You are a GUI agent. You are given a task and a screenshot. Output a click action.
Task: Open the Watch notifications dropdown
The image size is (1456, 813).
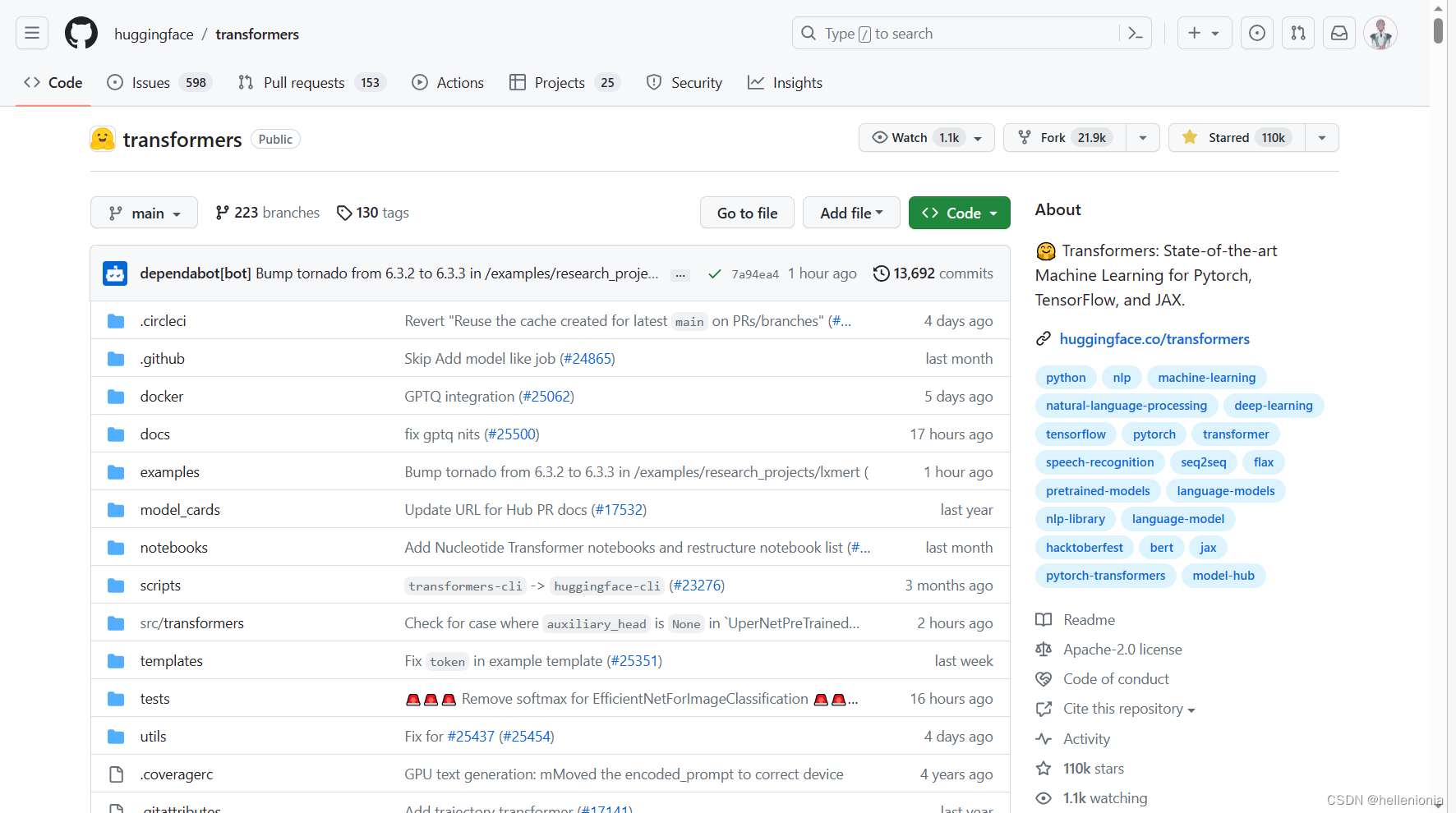tap(927, 138)
